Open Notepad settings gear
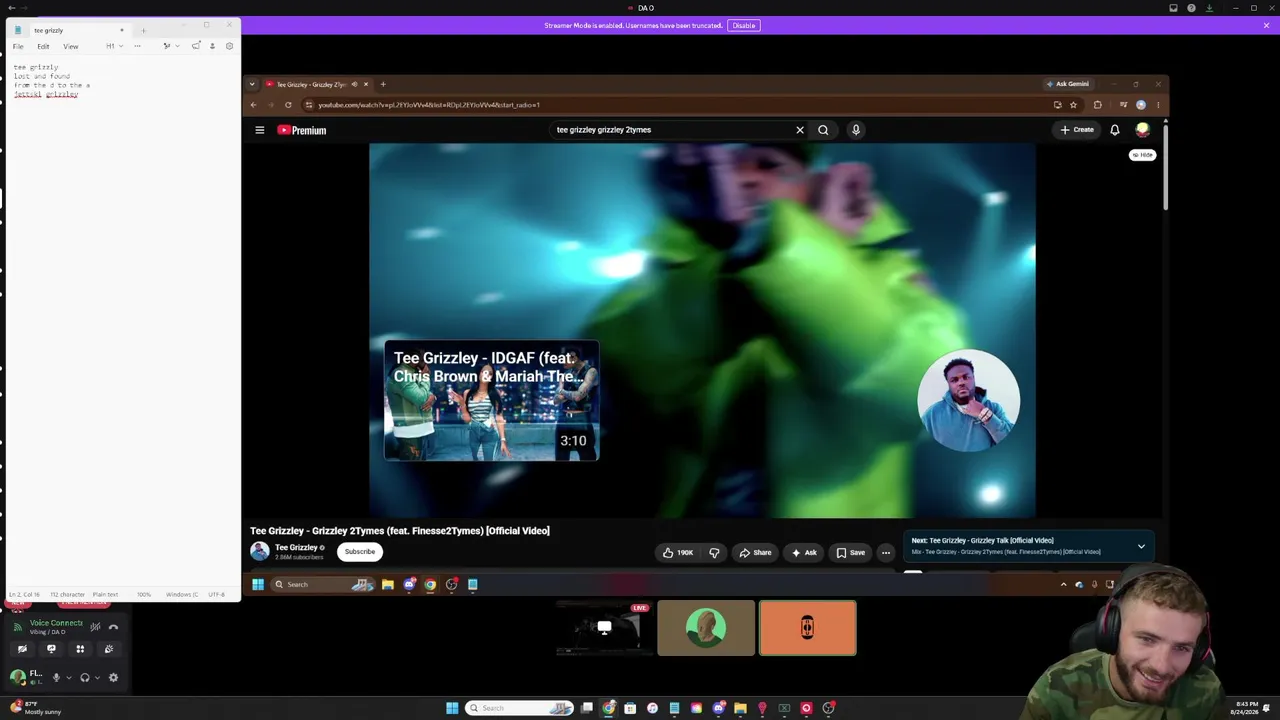The height and width of the screenshot is (720, 1280). 229,46
